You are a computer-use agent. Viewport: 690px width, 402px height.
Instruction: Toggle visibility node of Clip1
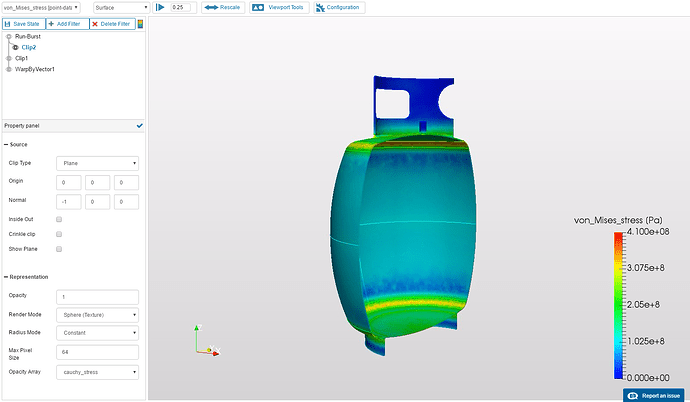pyautogui.click(x=9, y=58)
